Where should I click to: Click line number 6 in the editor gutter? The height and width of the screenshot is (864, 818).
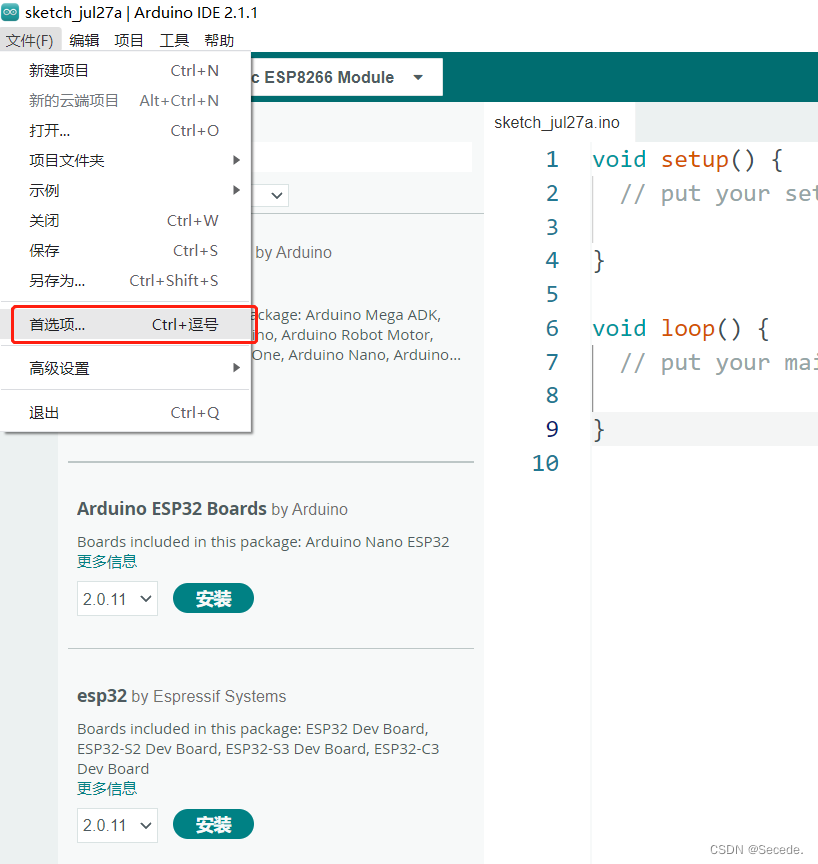click(x=552, y=328)
